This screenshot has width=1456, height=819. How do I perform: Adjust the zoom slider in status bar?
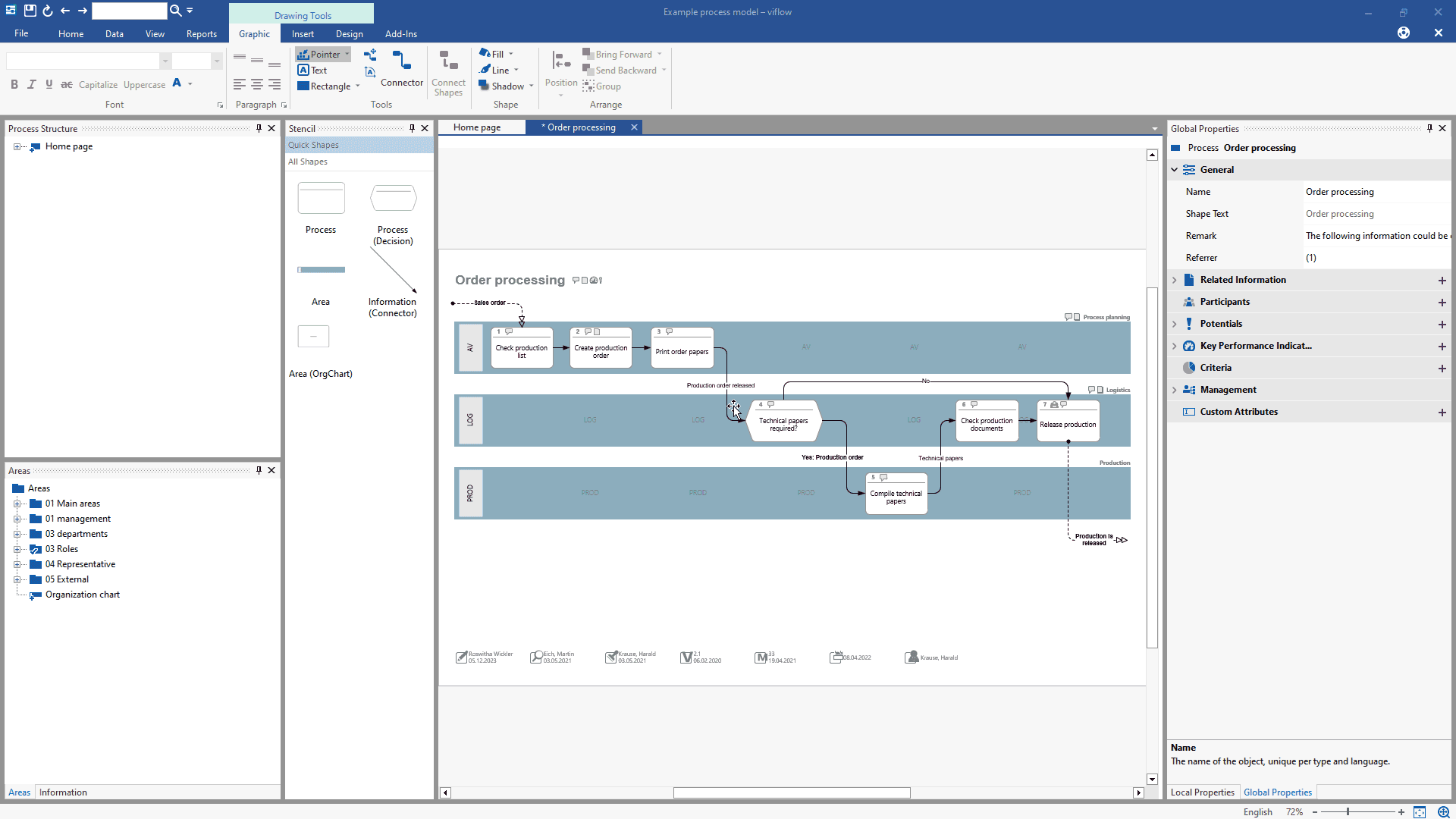click(1348, 812)
